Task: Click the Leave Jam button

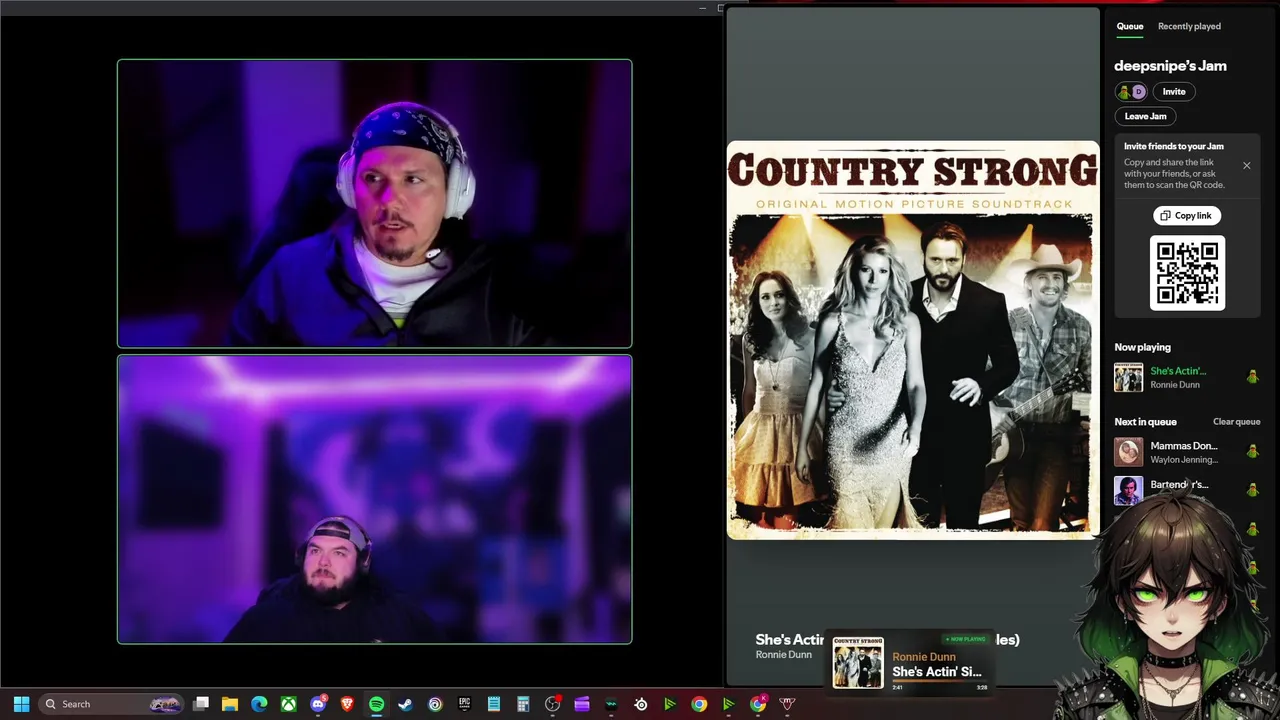Action: click(1145, 116)
